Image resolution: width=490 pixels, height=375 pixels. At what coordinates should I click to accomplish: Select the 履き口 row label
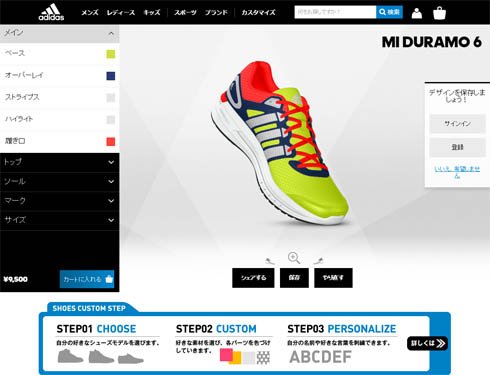pyautogui.click(x=15, y=141)
